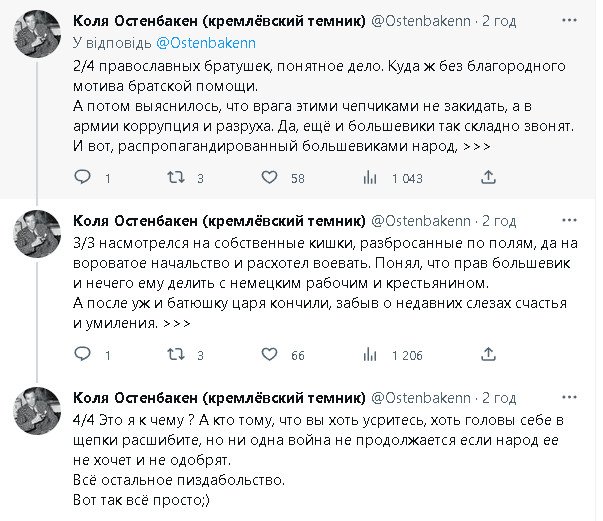View analytics showing 1 206 views
Image resolution: width=603 pixels, height=521 pixels.
tap(369, 355)
